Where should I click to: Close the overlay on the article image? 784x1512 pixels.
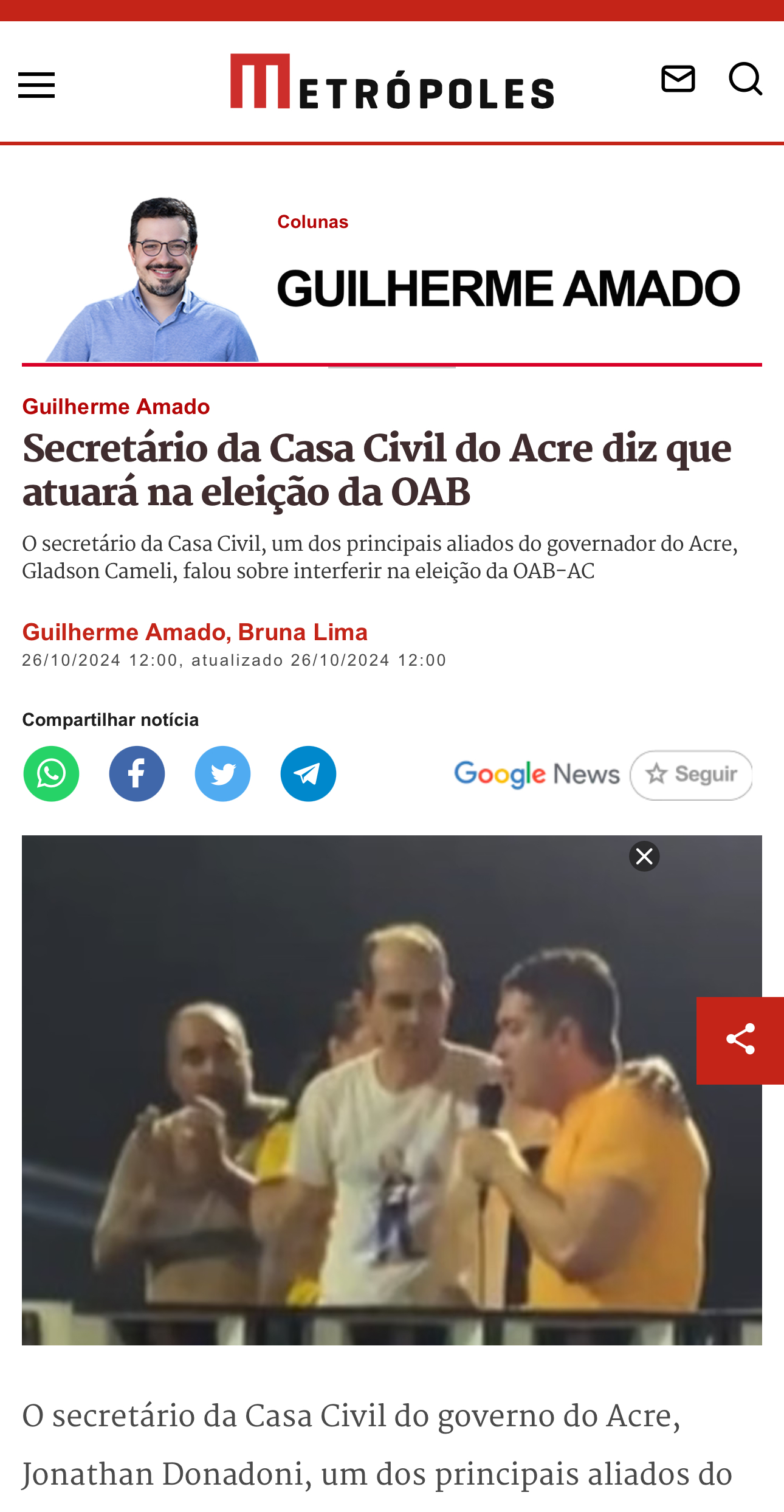[x=644, y=856]
